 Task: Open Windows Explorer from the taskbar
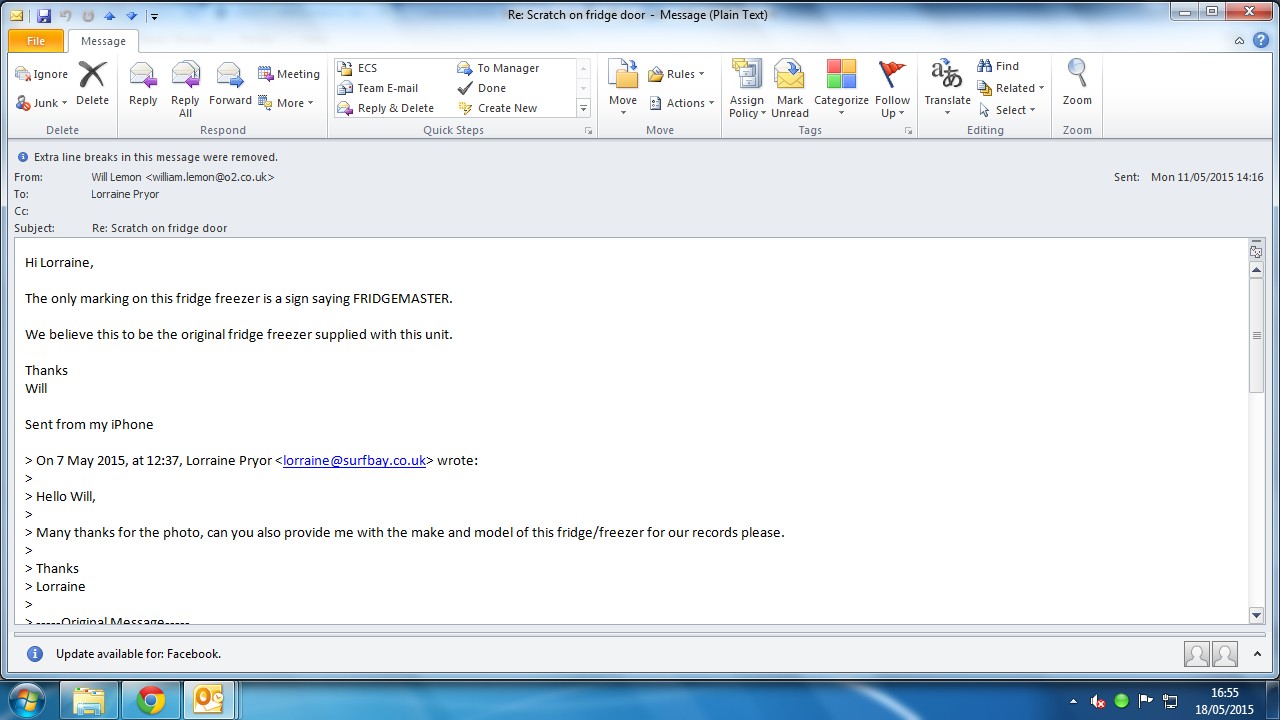click(x=89, y=700)
